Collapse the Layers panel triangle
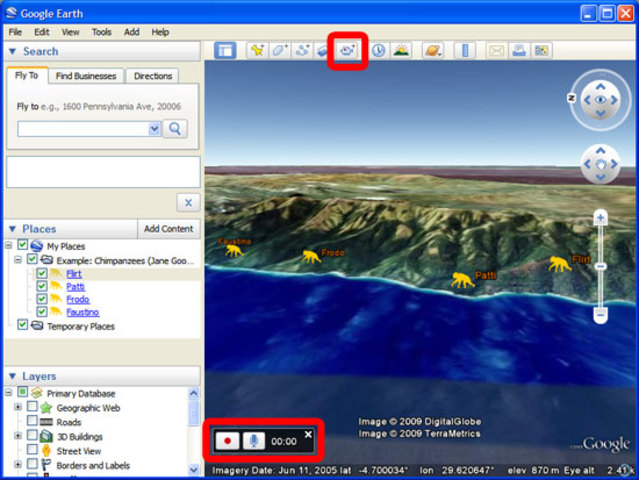639x480 pixels. tap(13, 376)
